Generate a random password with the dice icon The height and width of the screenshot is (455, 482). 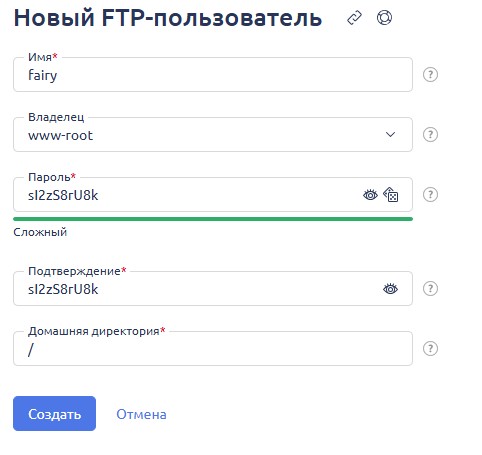[x=391, y=195]
